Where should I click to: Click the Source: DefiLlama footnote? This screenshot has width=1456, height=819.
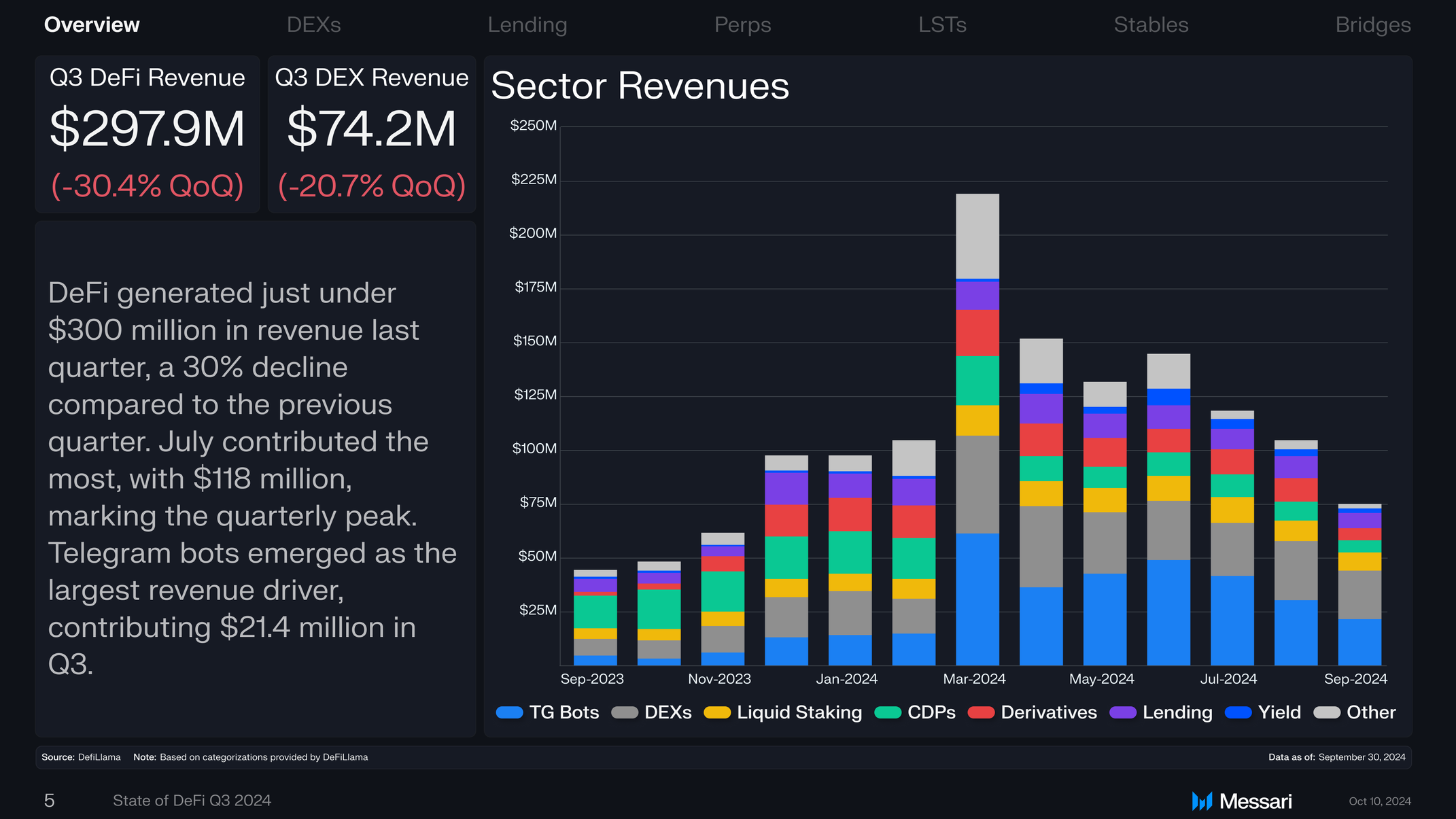[81, 757]
